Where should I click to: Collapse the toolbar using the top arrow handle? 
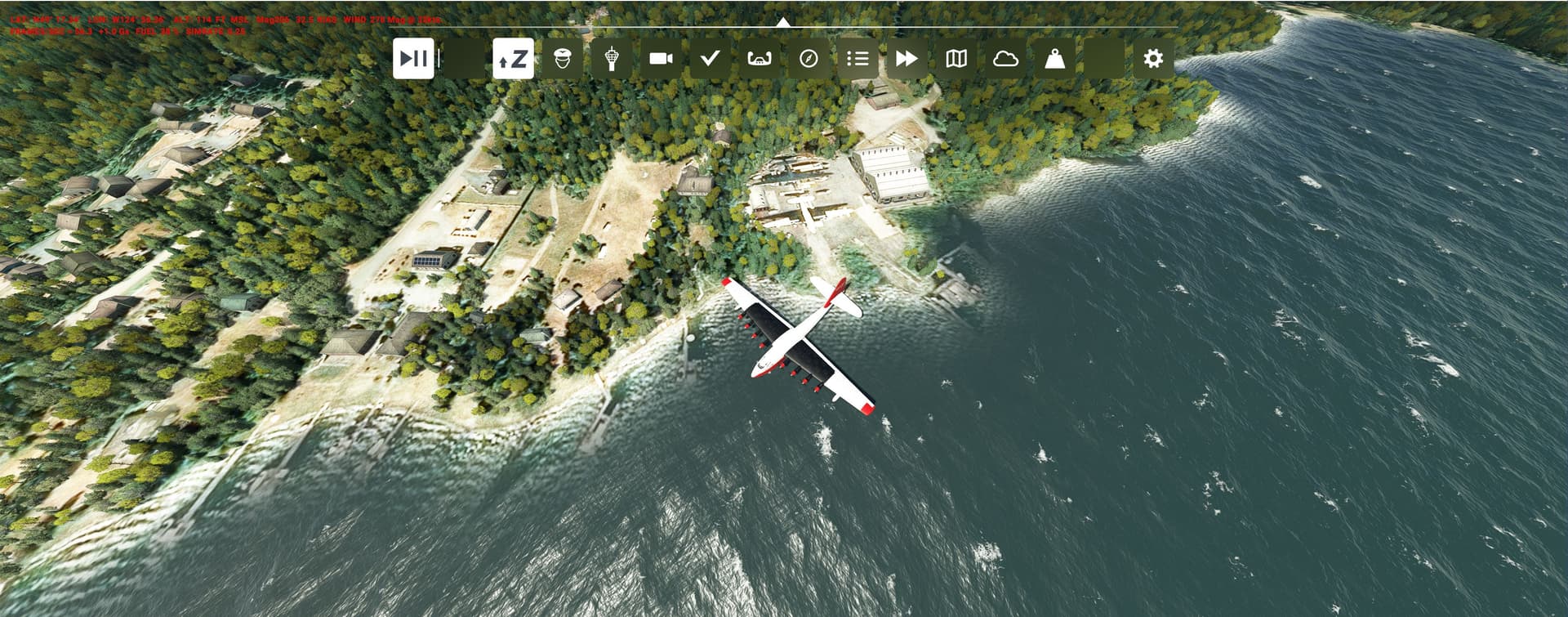click(x=783, y=22)
